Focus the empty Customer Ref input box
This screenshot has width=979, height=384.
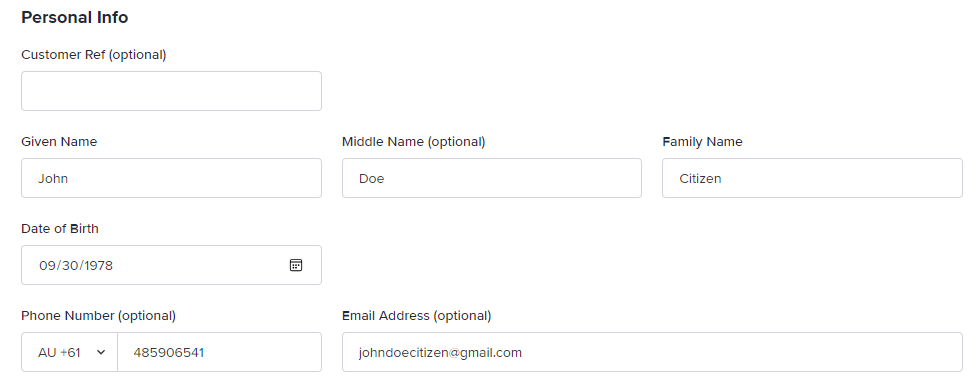coord(171,91)
